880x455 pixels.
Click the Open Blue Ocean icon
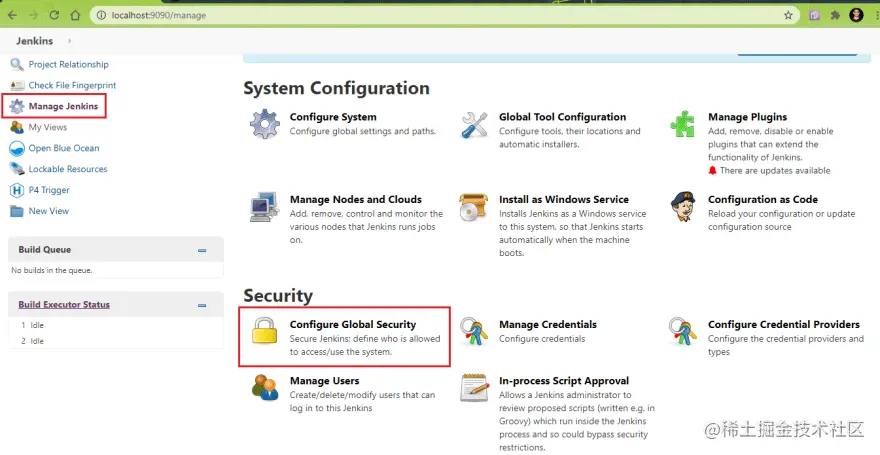tap(17, 148)
